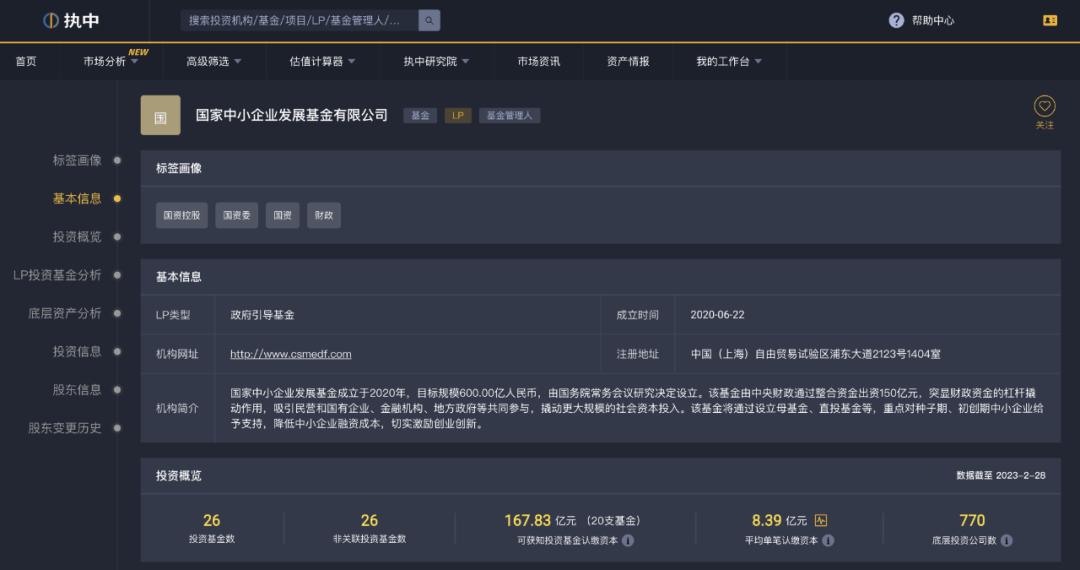Go to 首页 in navigation bar

point(26,61)
